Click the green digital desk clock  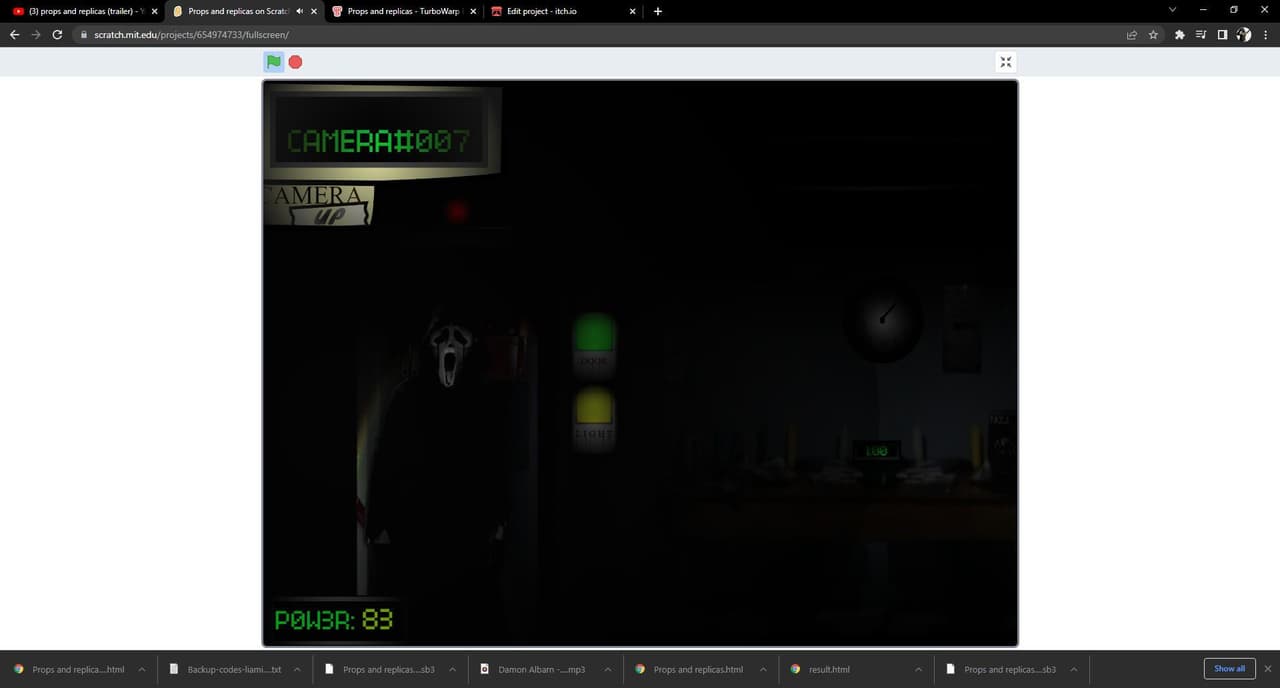tap(876, 452)
